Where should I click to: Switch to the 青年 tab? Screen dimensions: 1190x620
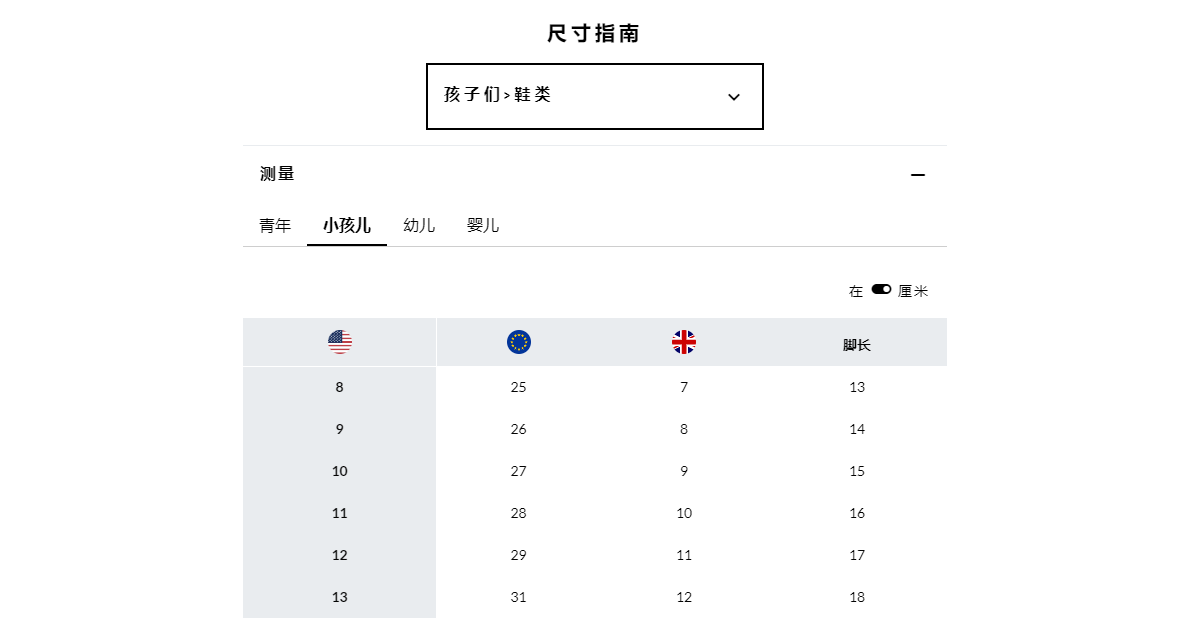[x=275, y=225]
